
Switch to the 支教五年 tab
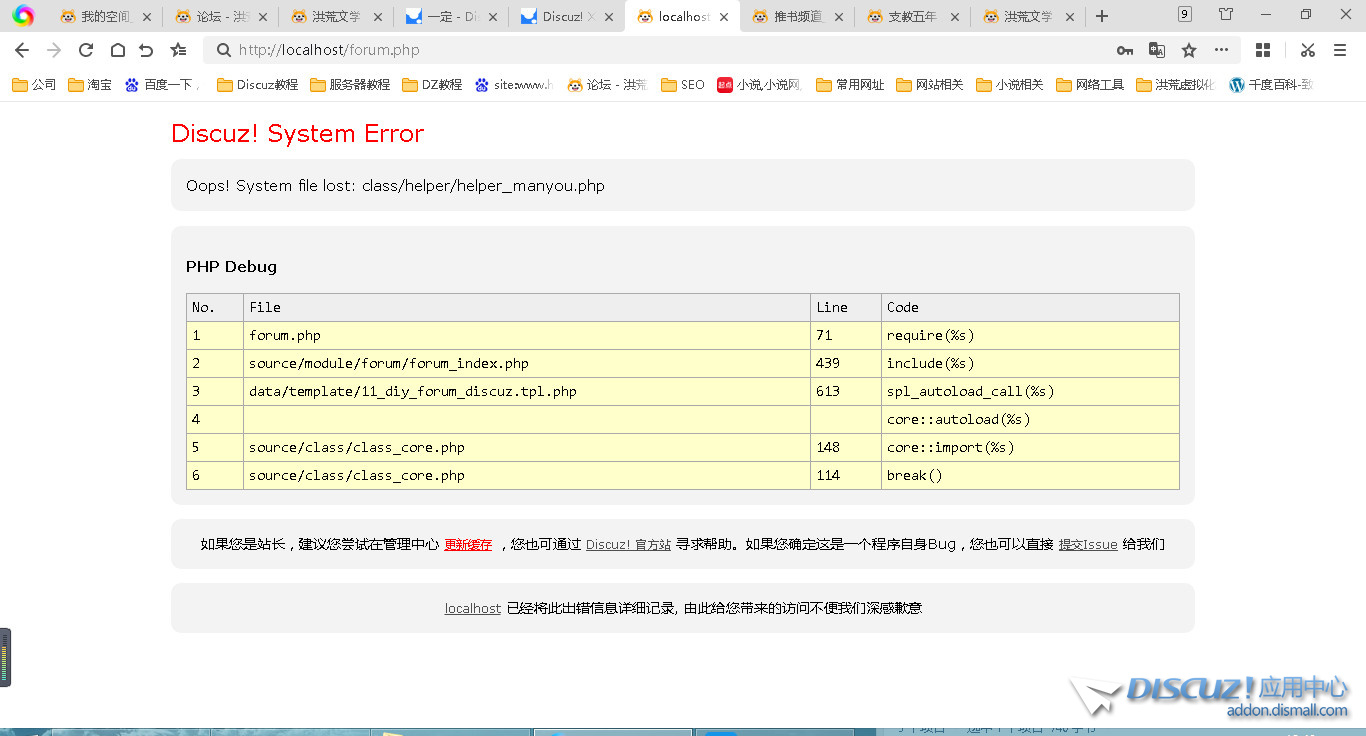click(x=913, y=17)
